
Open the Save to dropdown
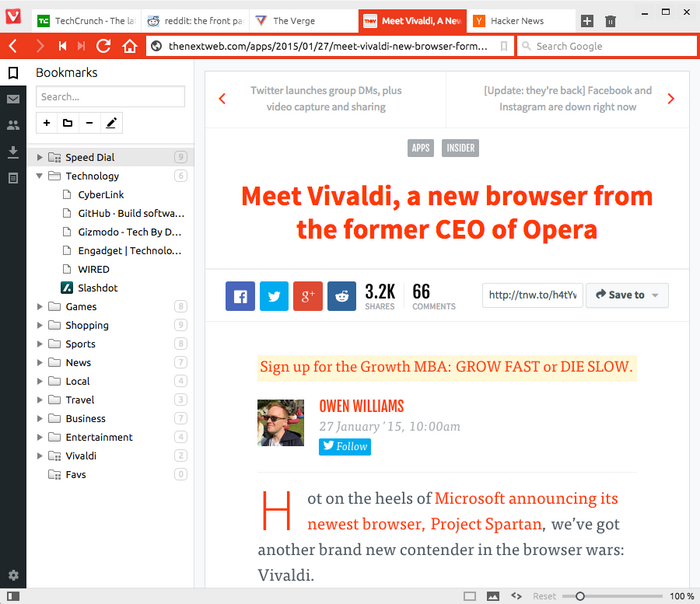click(x=627, y=295)
